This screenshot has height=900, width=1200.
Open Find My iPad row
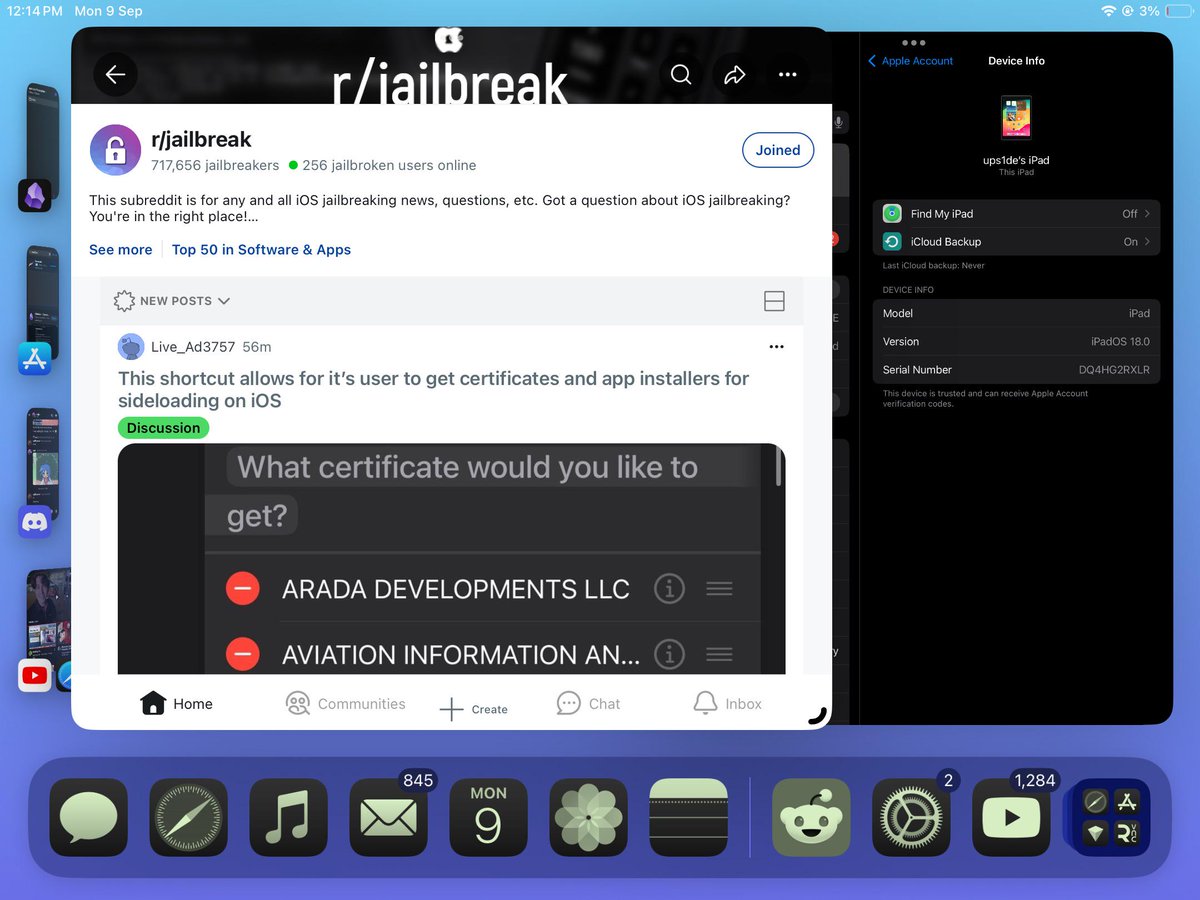pos(1017,214)
